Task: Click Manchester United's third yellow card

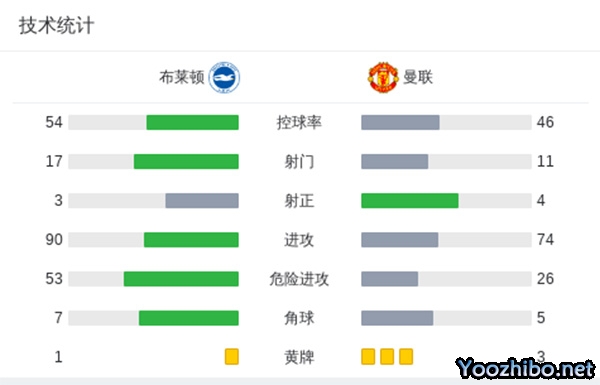Action: coord(406,357)
